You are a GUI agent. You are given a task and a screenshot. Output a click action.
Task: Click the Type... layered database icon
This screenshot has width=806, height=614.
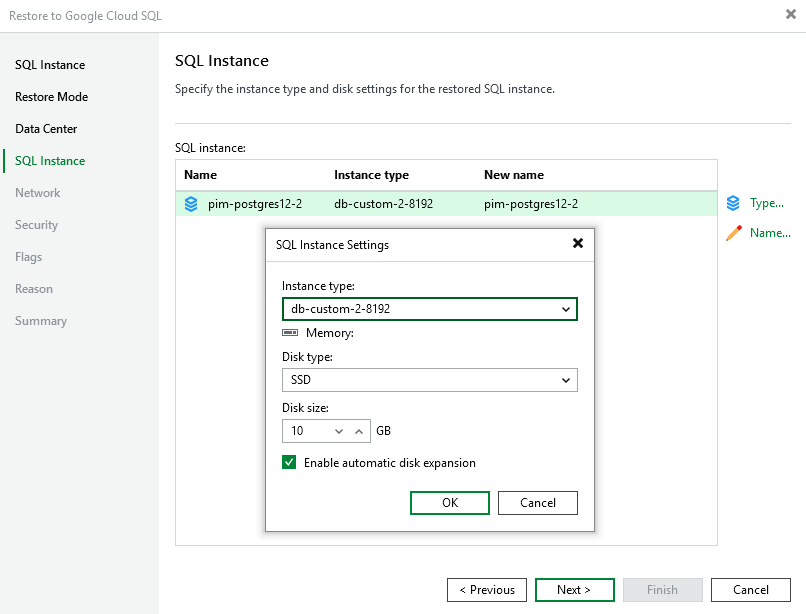pos(733,203)
